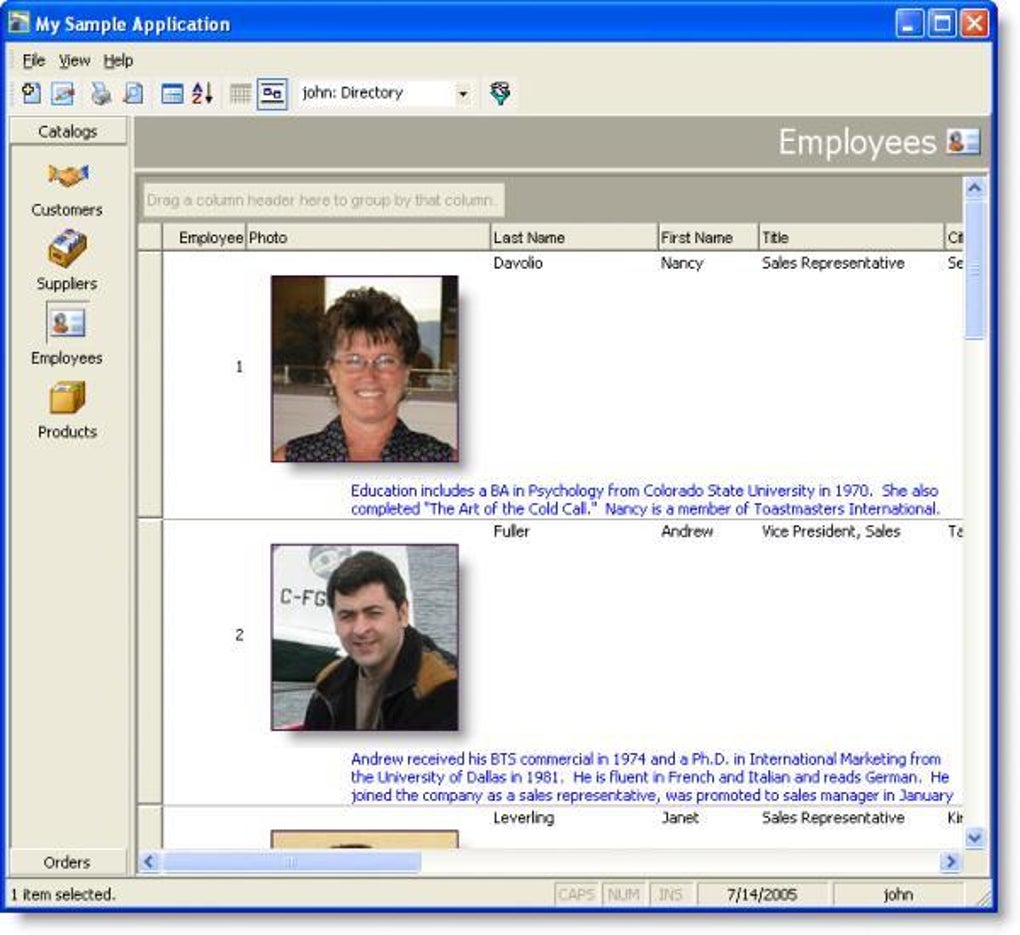
Task: Select the Orders sidebar tab
Action: coord(67,862)
